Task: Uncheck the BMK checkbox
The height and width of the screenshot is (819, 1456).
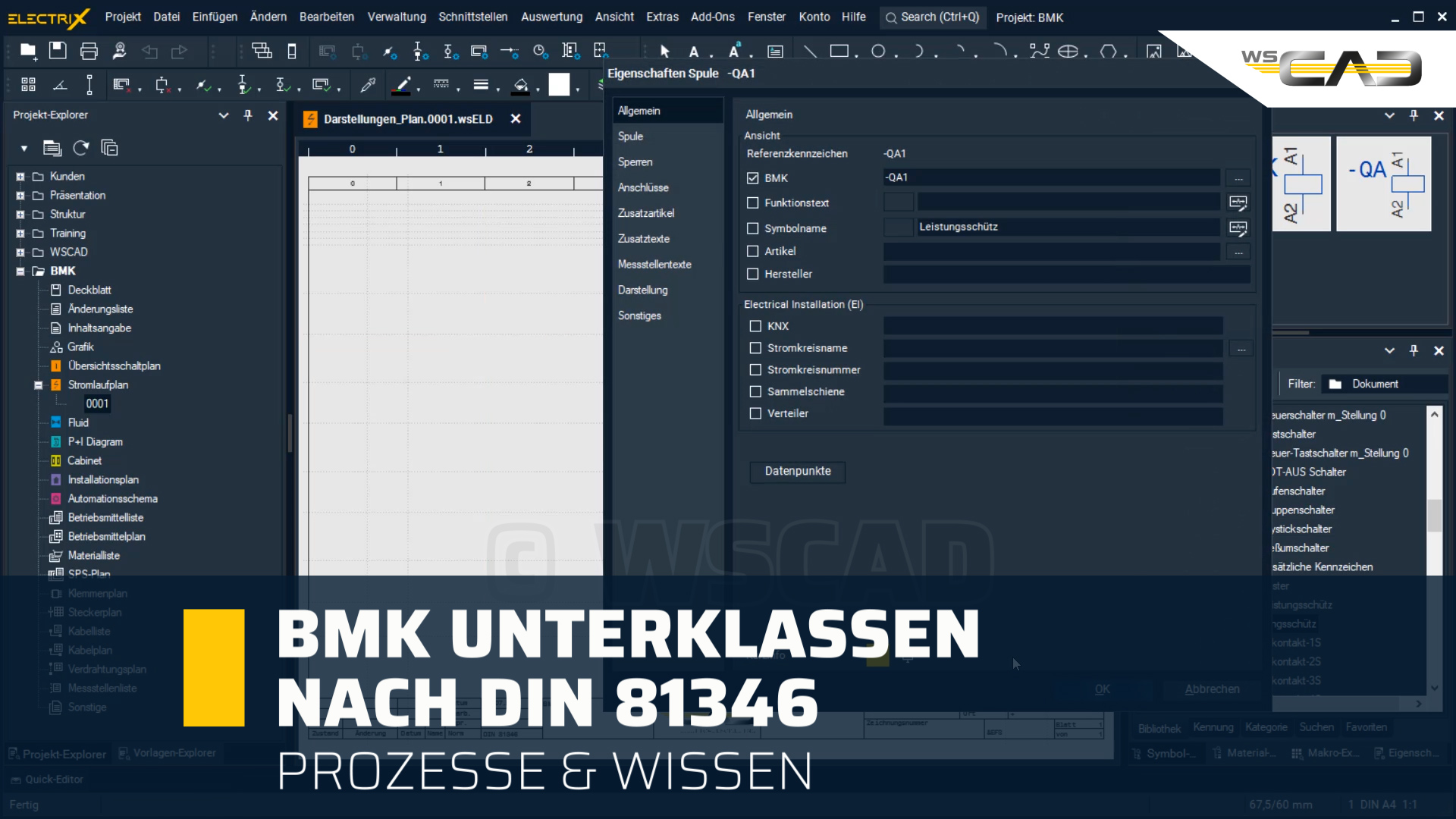Action: click(x=752, y=177)
